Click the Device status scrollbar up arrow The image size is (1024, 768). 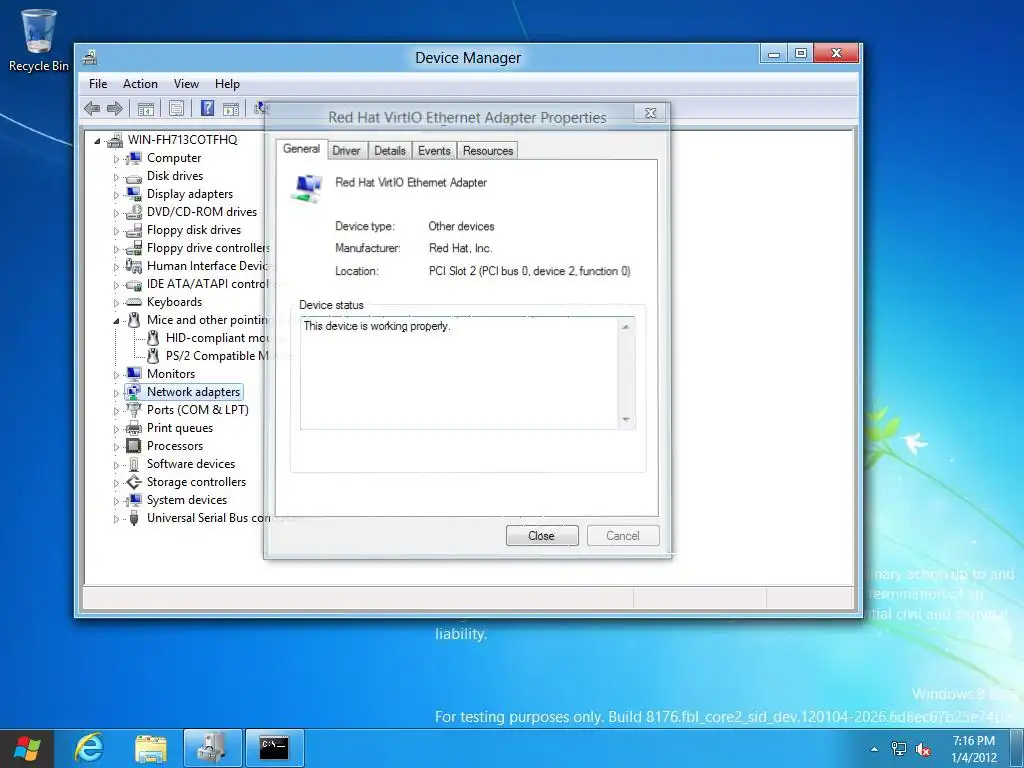(626, 327)
